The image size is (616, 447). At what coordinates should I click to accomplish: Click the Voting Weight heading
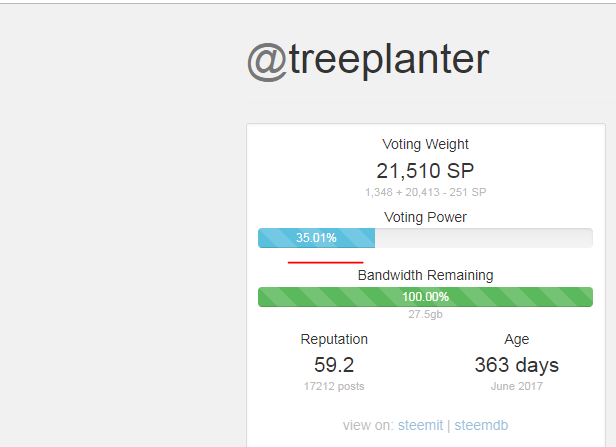[425, 144]
